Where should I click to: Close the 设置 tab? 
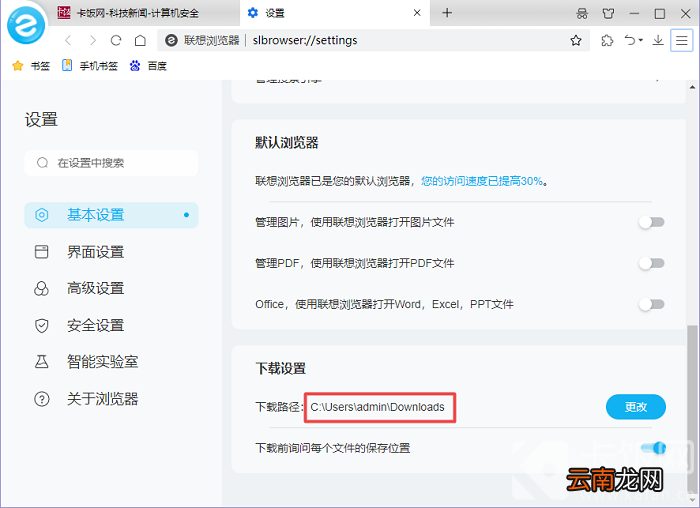point(417,13)
